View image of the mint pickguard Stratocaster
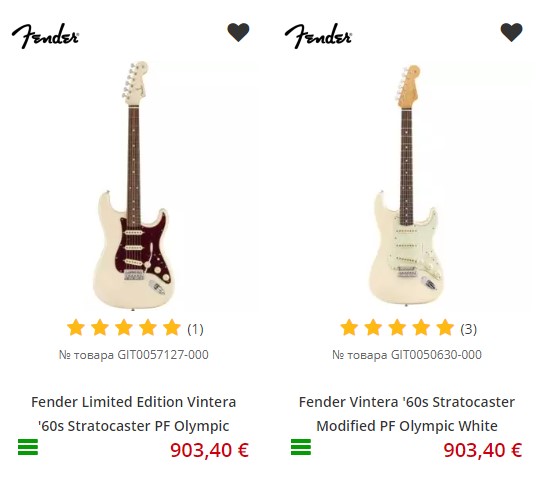Viewport: 556px width, 504px height. pos(407,185)
